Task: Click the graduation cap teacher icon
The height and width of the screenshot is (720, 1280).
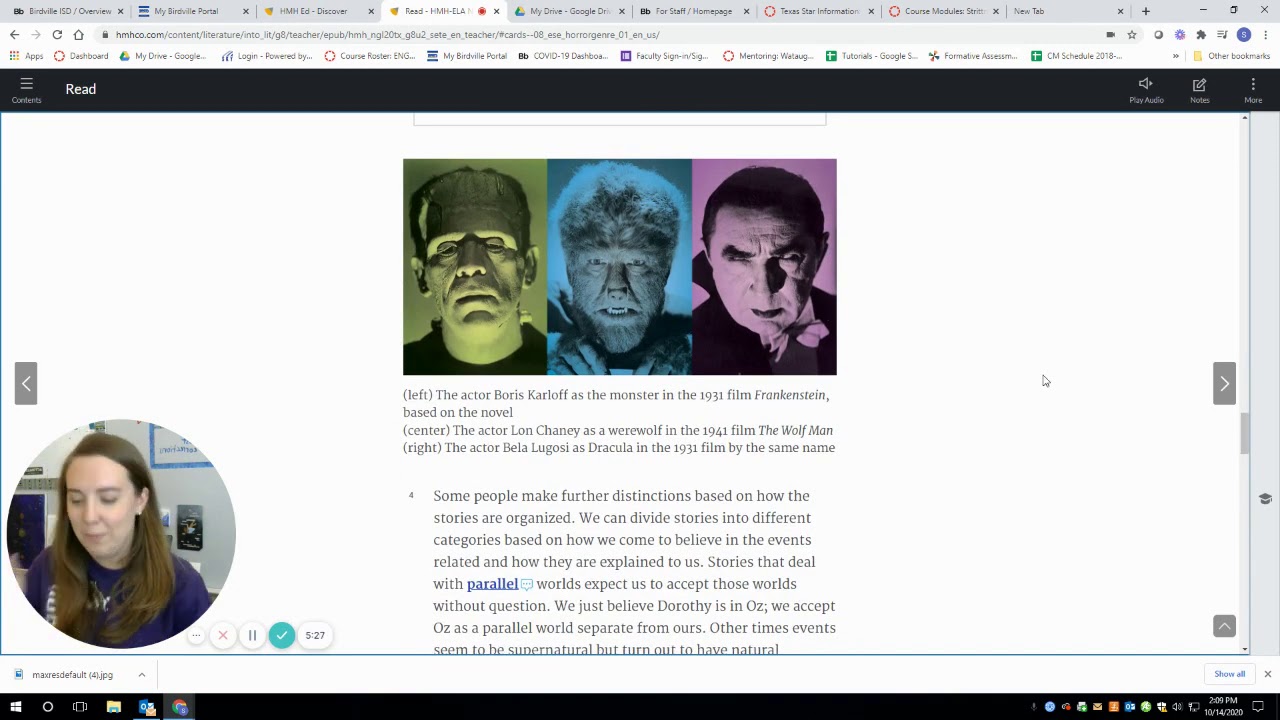Action: [x=1265, y=499]
